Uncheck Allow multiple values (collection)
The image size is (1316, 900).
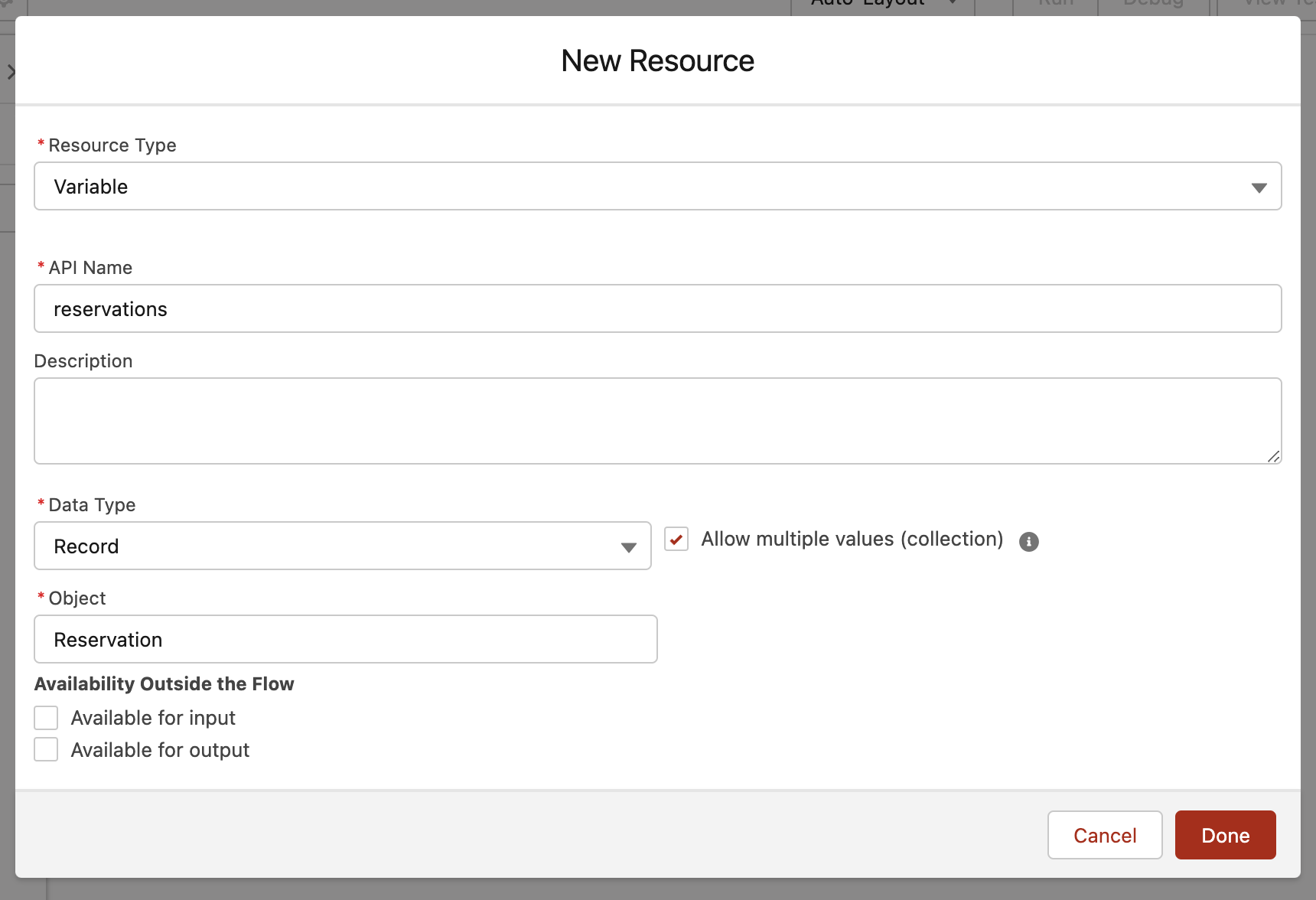point(676,540)
